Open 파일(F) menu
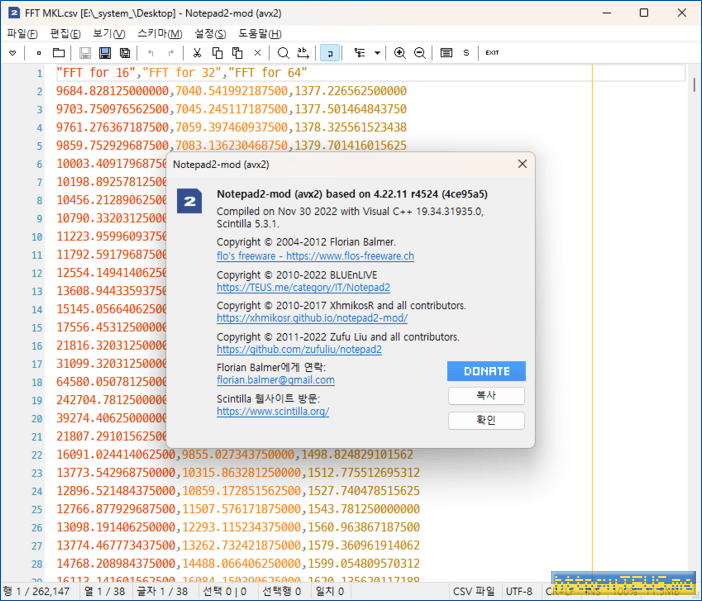Screen dimensions: 702x601 [22, 34]
